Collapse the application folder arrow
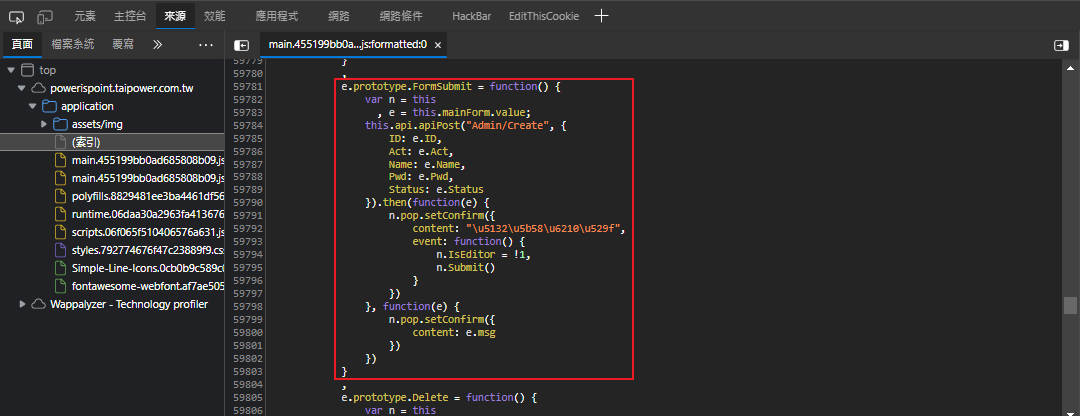1080x416 pixels. click(x=33, y=106)
